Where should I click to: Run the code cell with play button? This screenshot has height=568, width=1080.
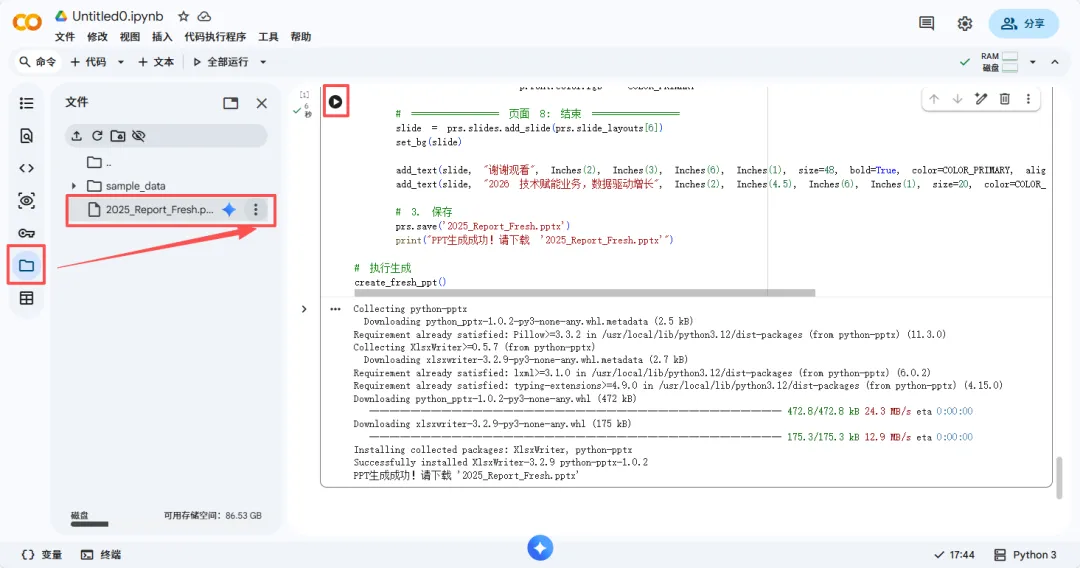click(x=335, y=102)
